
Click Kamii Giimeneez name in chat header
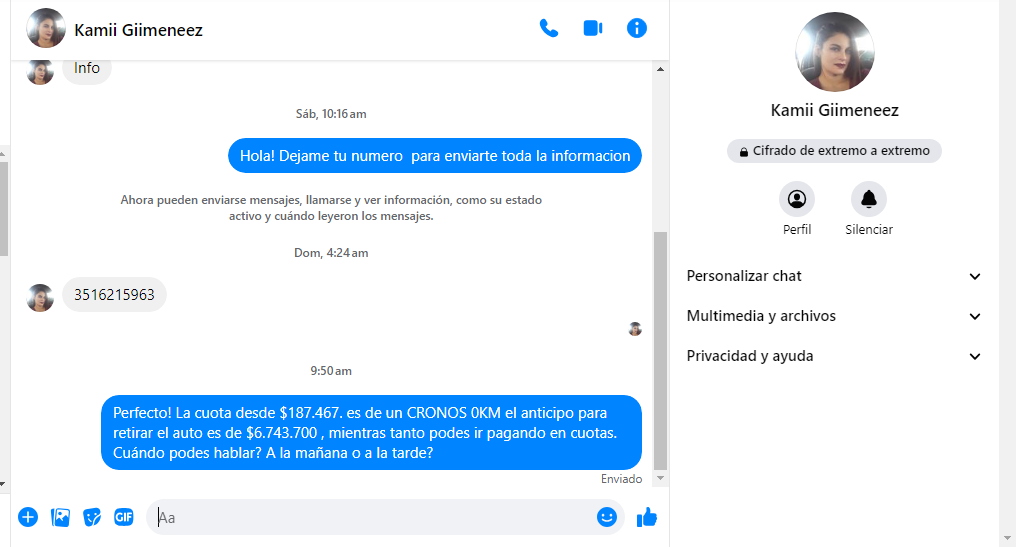click(138, 30)
